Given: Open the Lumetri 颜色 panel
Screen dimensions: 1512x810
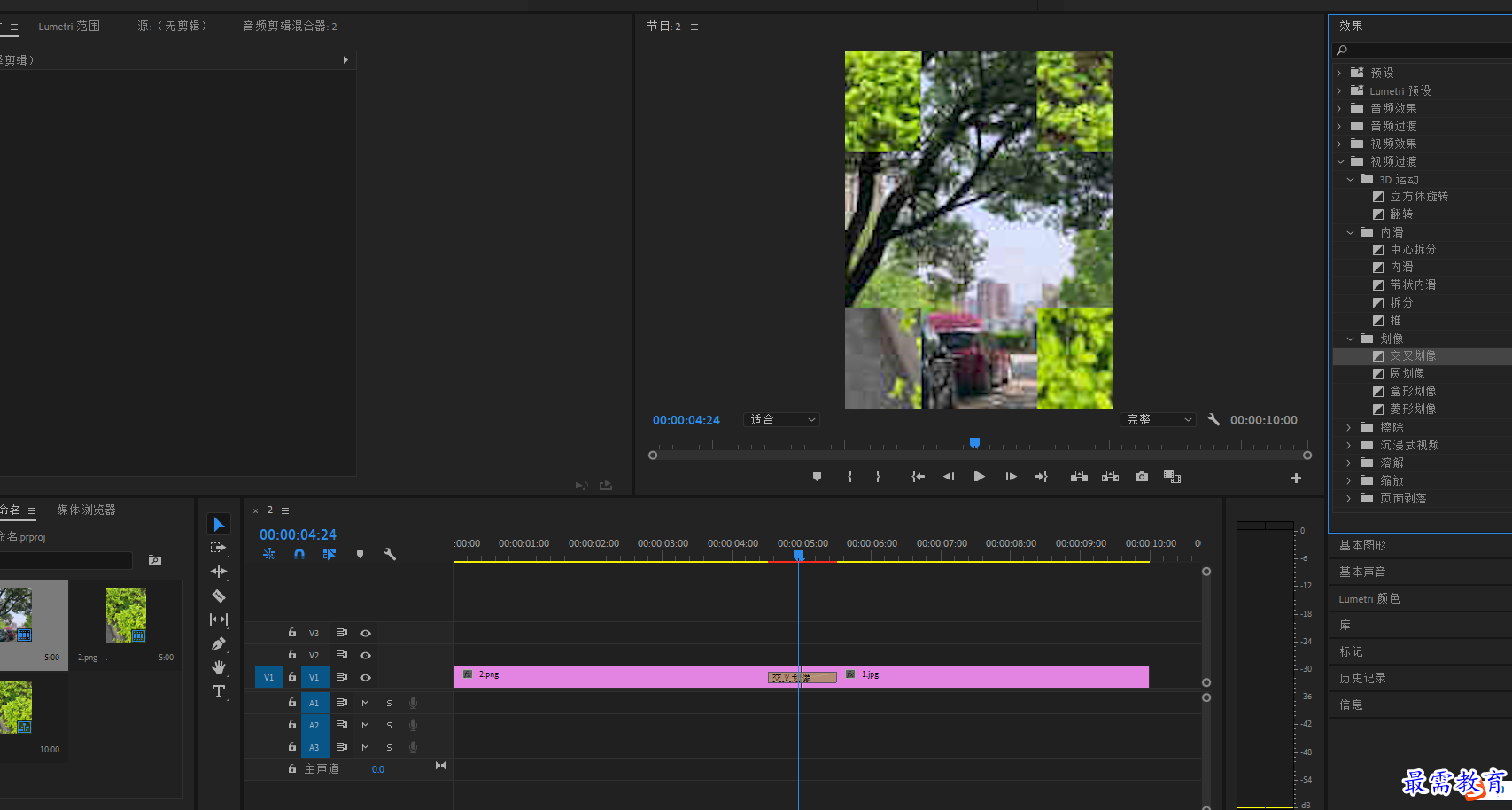Looking at the screenshot, I should pos(1369,598).
